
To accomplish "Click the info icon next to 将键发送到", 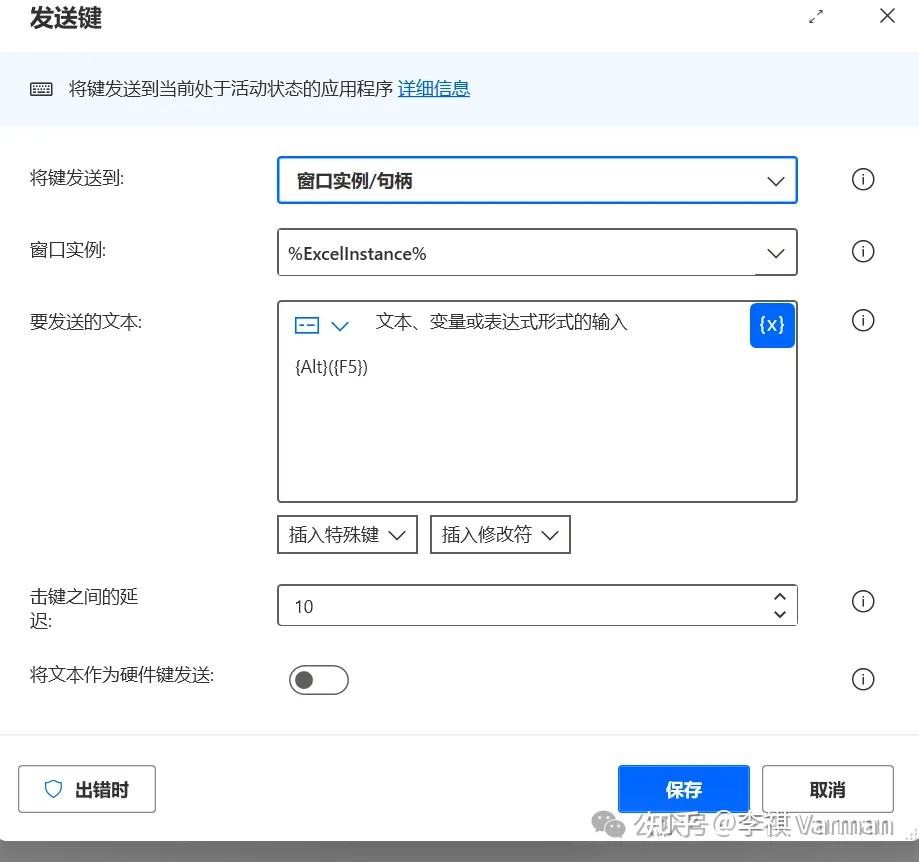I will tap(862, 179).
